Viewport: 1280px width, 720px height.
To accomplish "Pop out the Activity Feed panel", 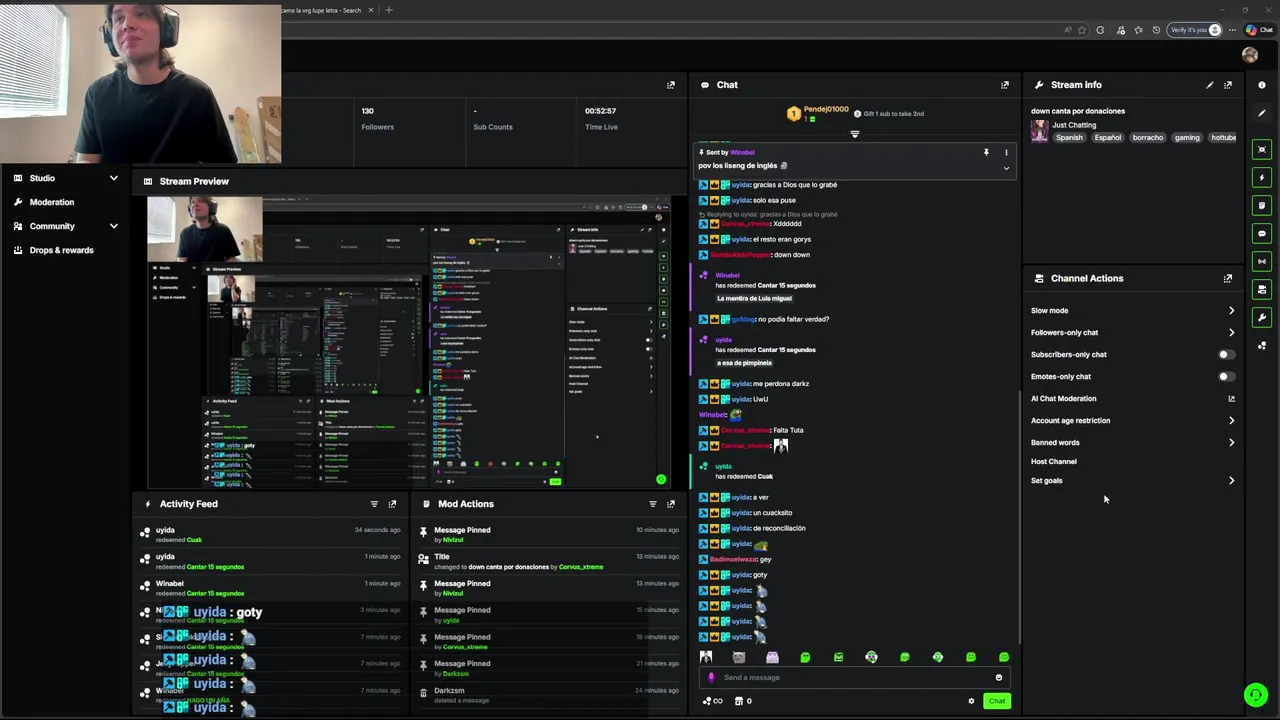I will 392,504.
